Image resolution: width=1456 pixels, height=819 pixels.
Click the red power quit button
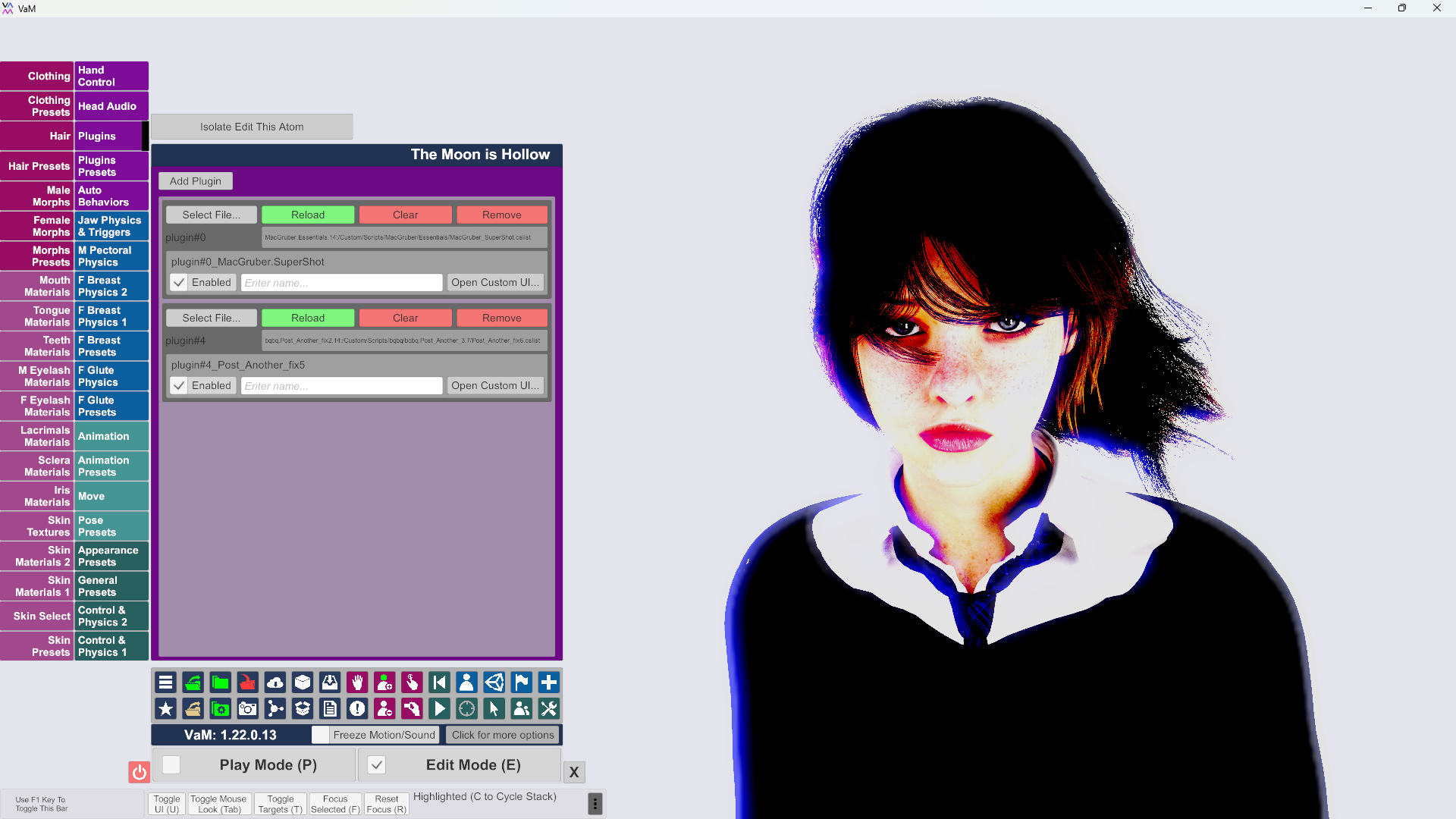click(139, 772)
